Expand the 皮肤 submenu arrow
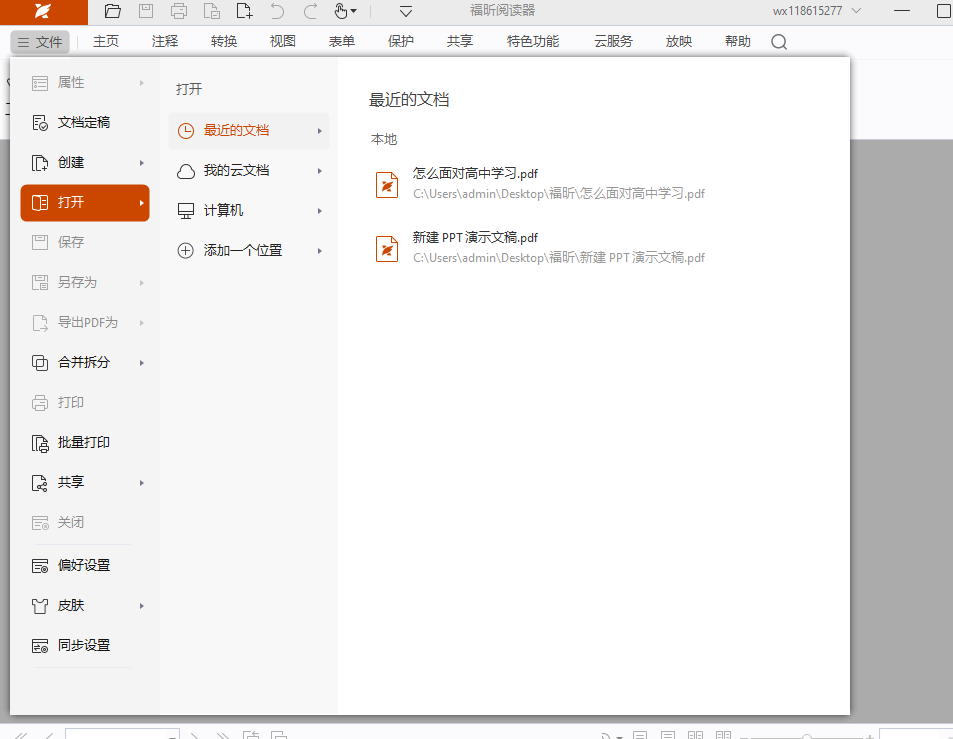953x739 pixels. [142, 606]
